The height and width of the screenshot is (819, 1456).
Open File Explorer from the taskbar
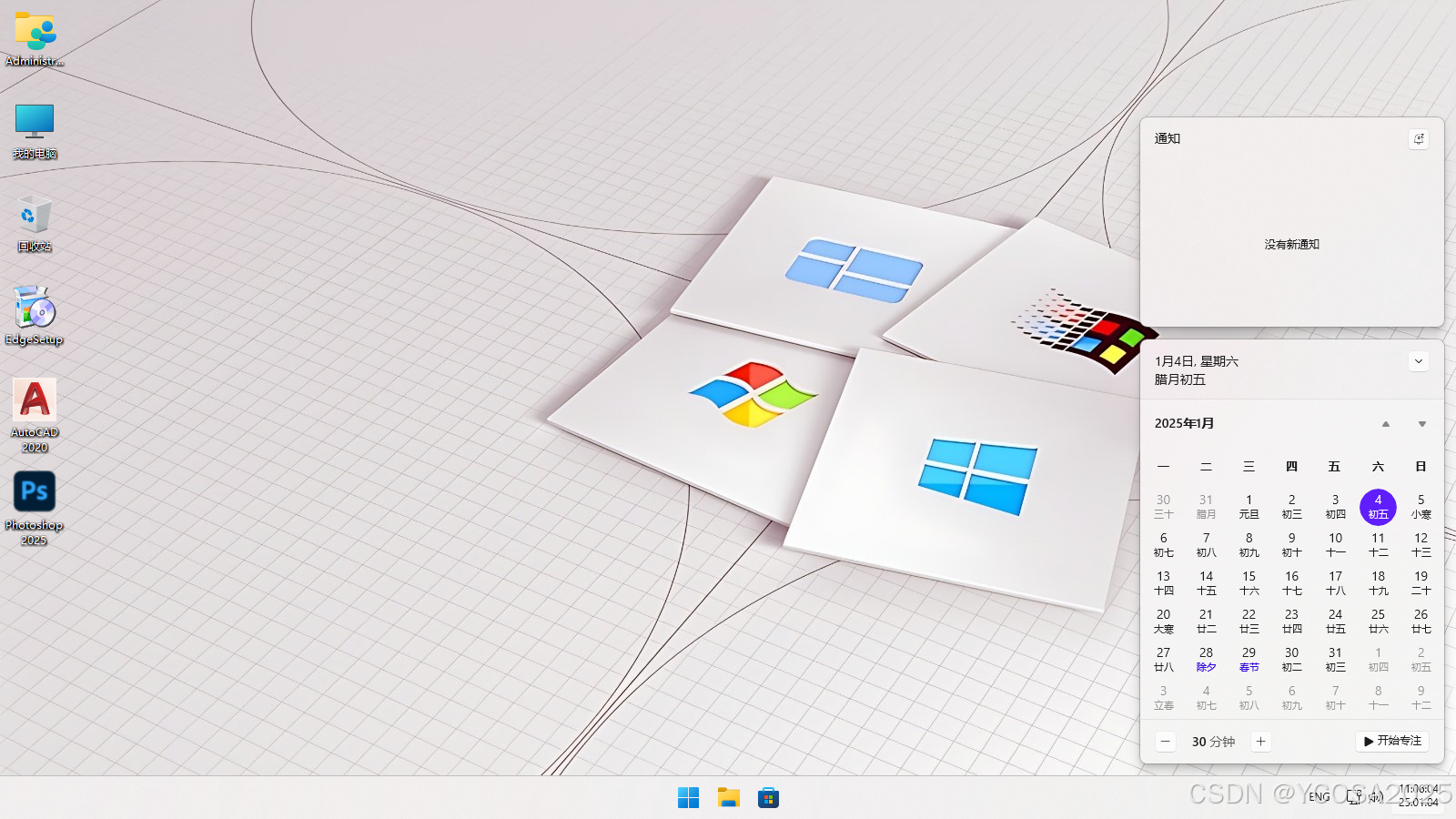pyautogui.click(x=729, y=798)
